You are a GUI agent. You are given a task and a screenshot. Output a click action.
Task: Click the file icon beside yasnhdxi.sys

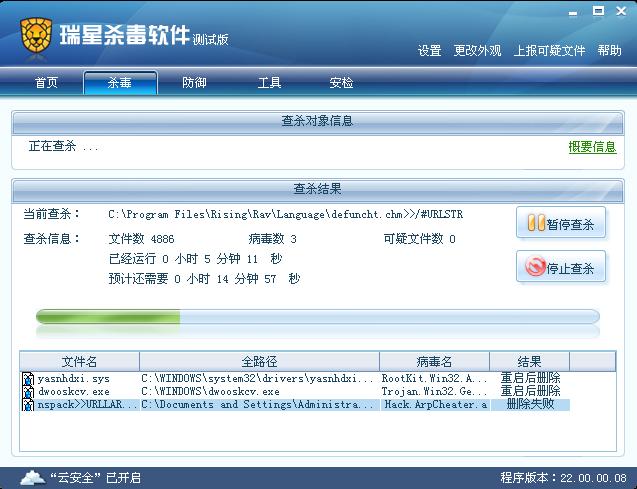pos(28,379)
